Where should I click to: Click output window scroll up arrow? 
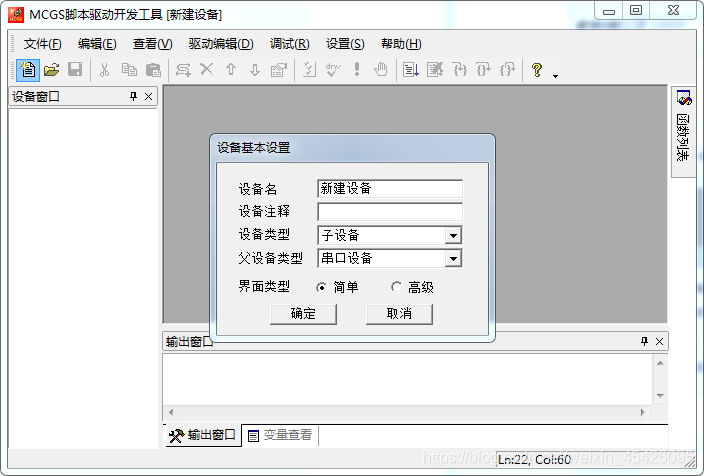point(660,363)
